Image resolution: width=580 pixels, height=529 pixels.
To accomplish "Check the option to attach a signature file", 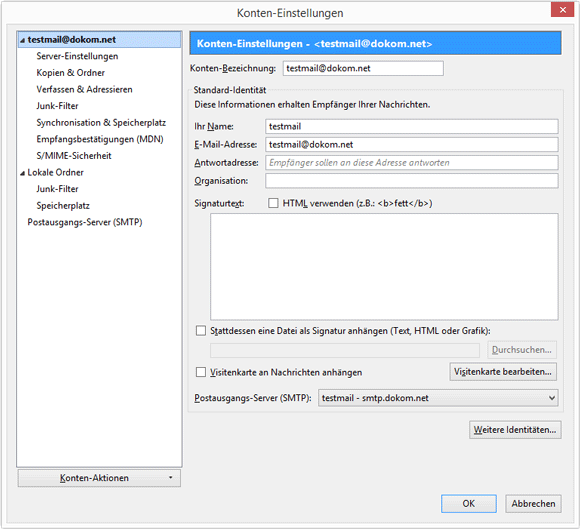I will coord(201,331).
